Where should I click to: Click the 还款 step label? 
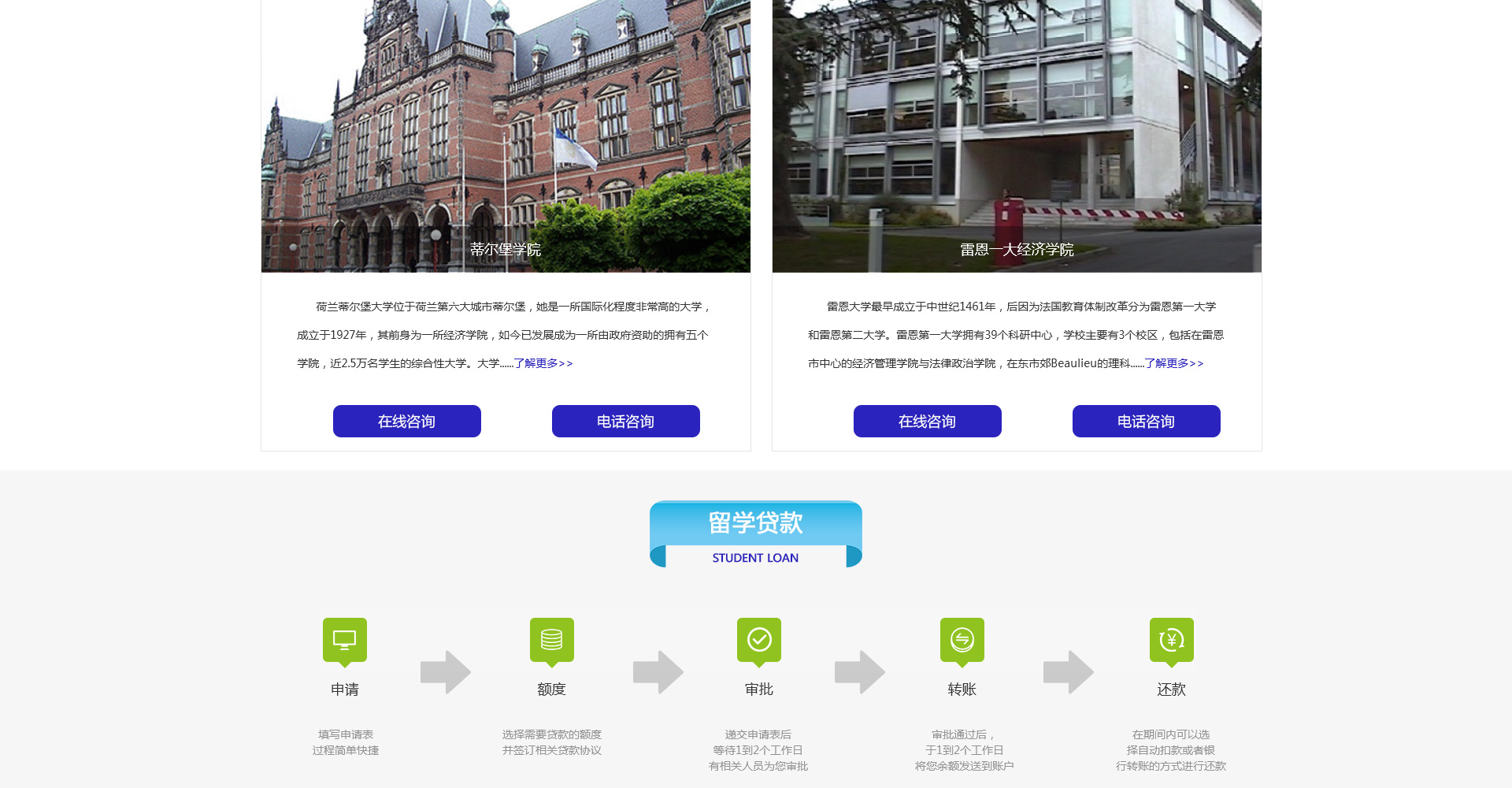[x=1171, y=689]
